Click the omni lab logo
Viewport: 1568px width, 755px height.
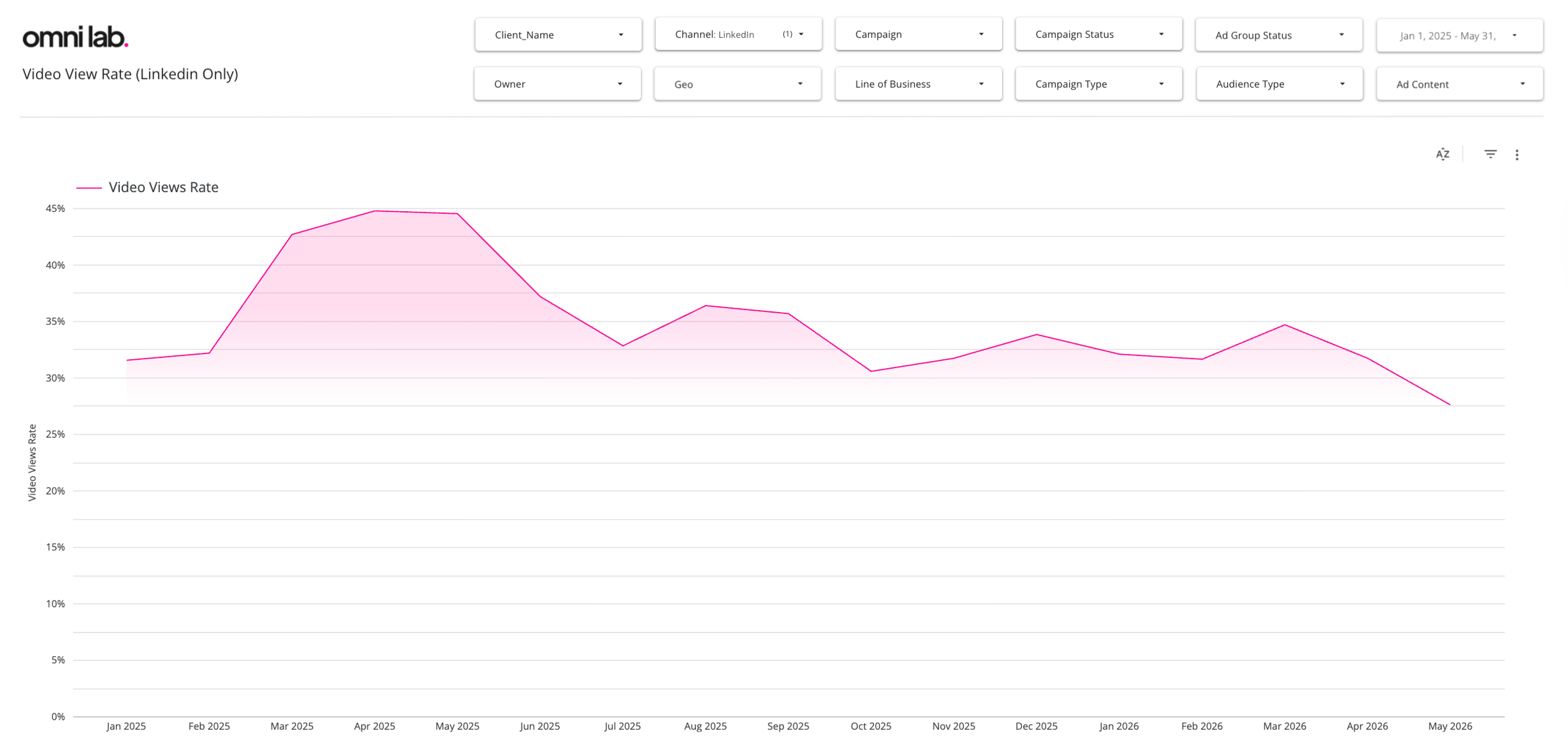tap(76, 37)
